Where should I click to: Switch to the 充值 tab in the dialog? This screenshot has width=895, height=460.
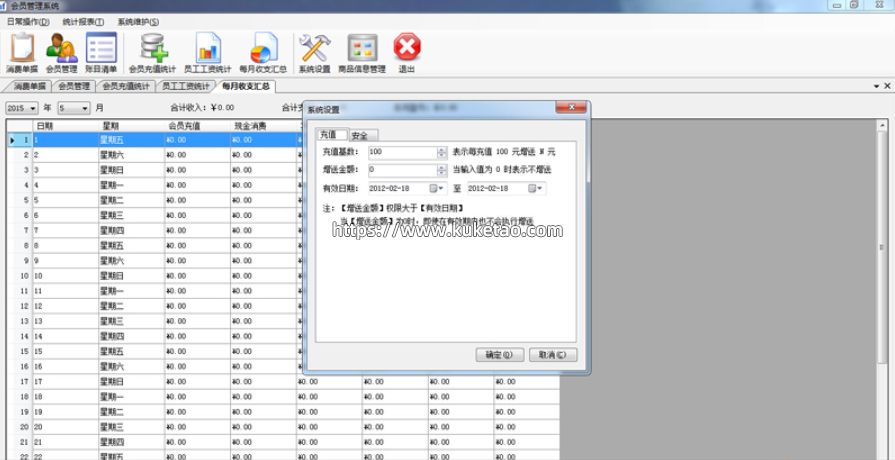331,135
